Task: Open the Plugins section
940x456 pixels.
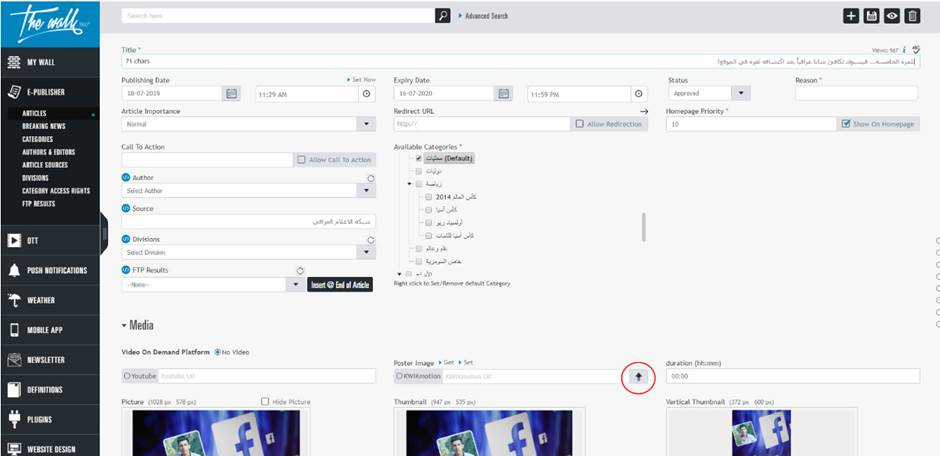Action: coord(50,419)
